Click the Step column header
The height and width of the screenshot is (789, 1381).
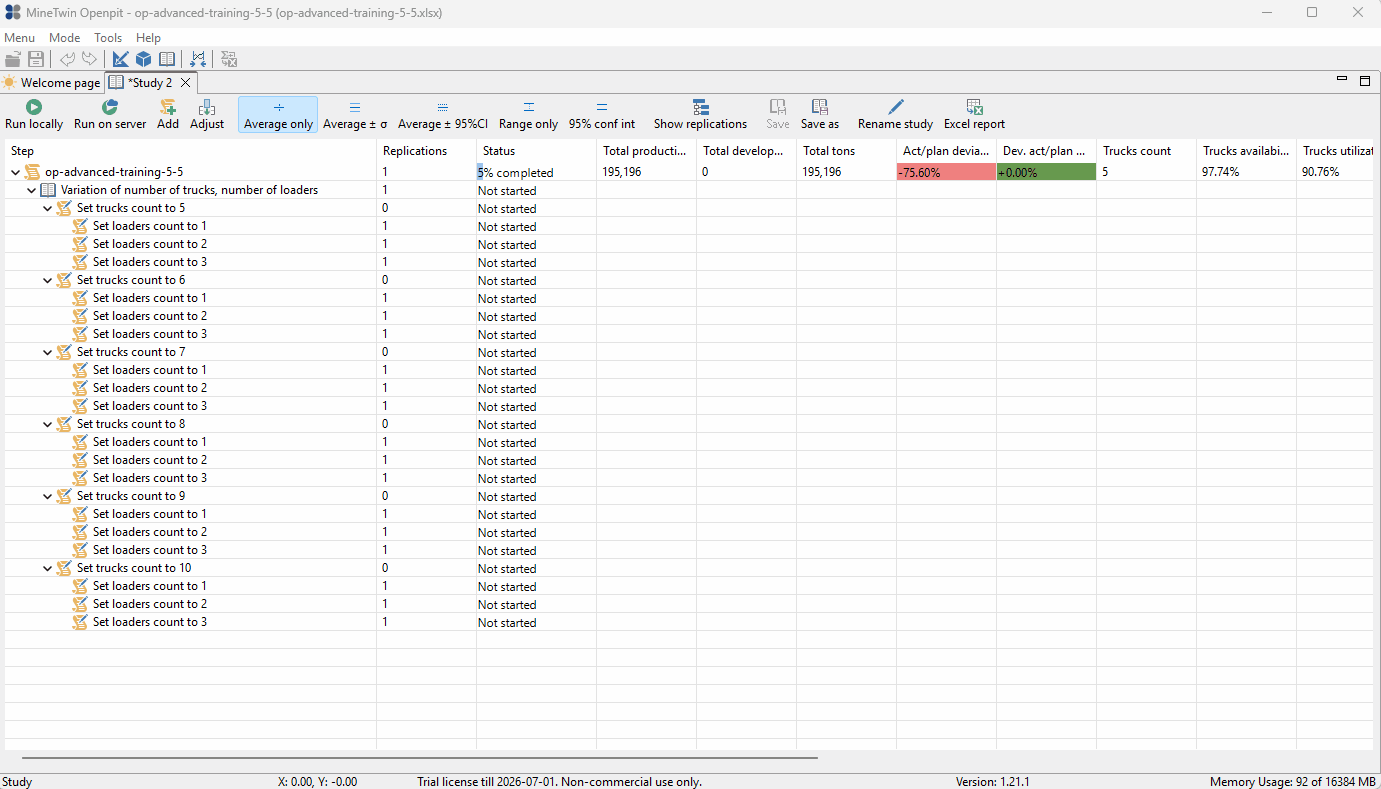click(x=190, y=151)
